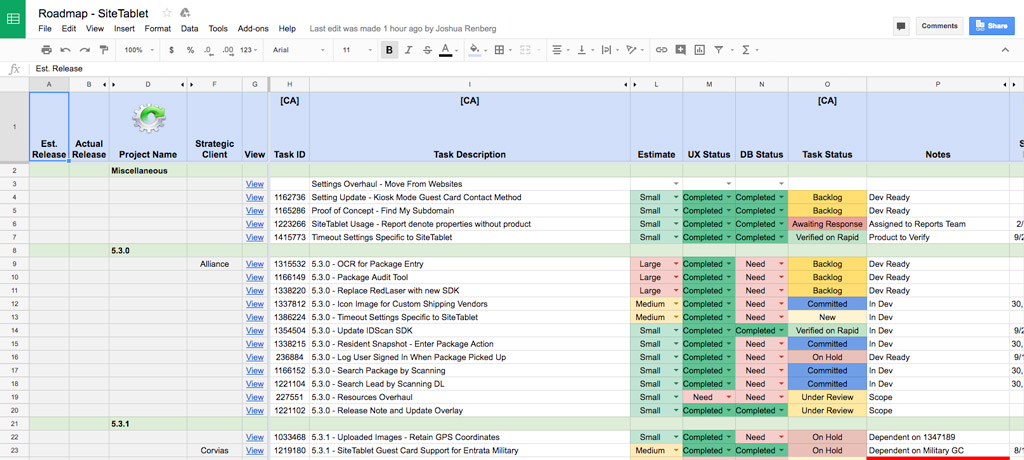Image resolution: width=1024 pixels, height=460 pixels.
Task: Select the 'Dependent on Military GC' note cell
Action: [x=937, y=451]
